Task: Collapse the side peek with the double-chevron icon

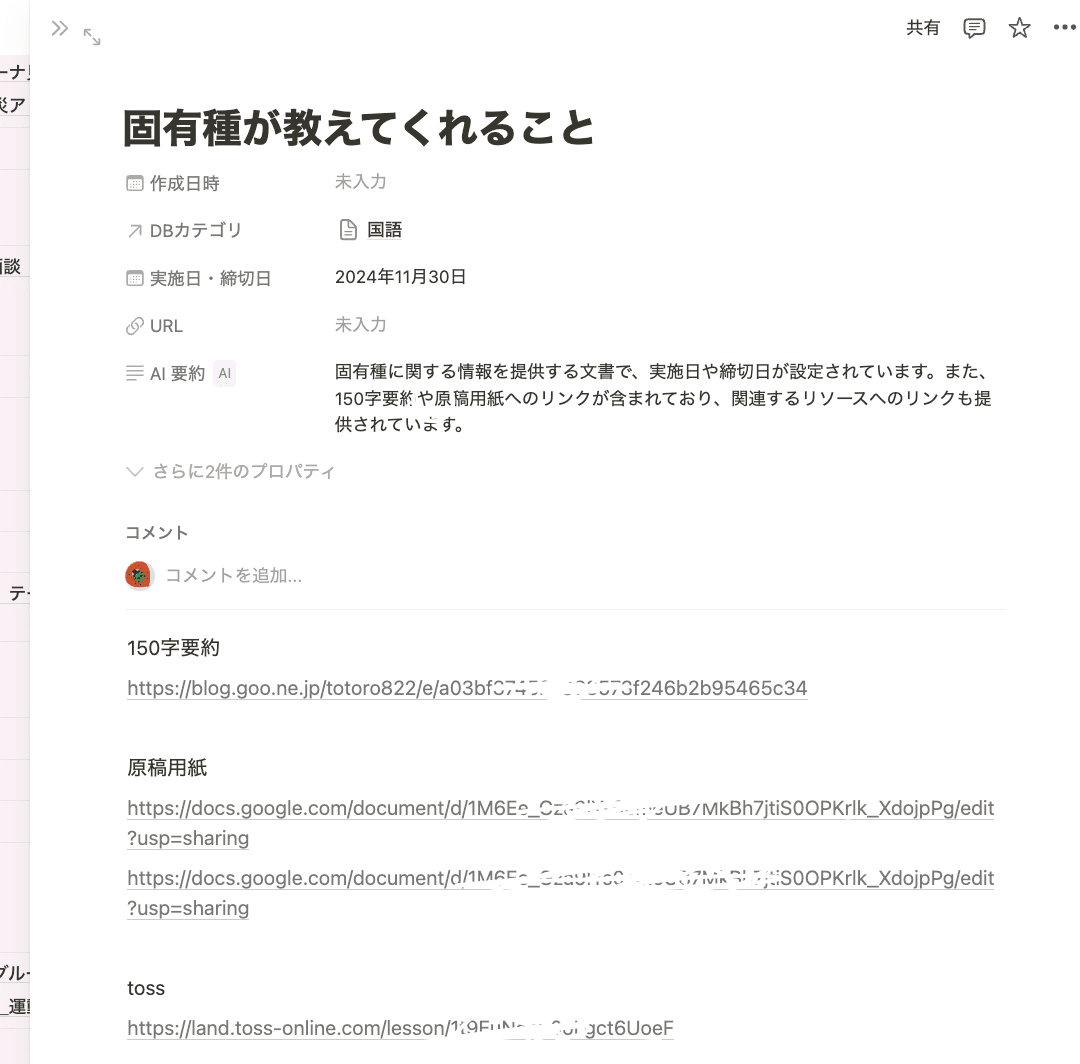Action: (60, 28)
